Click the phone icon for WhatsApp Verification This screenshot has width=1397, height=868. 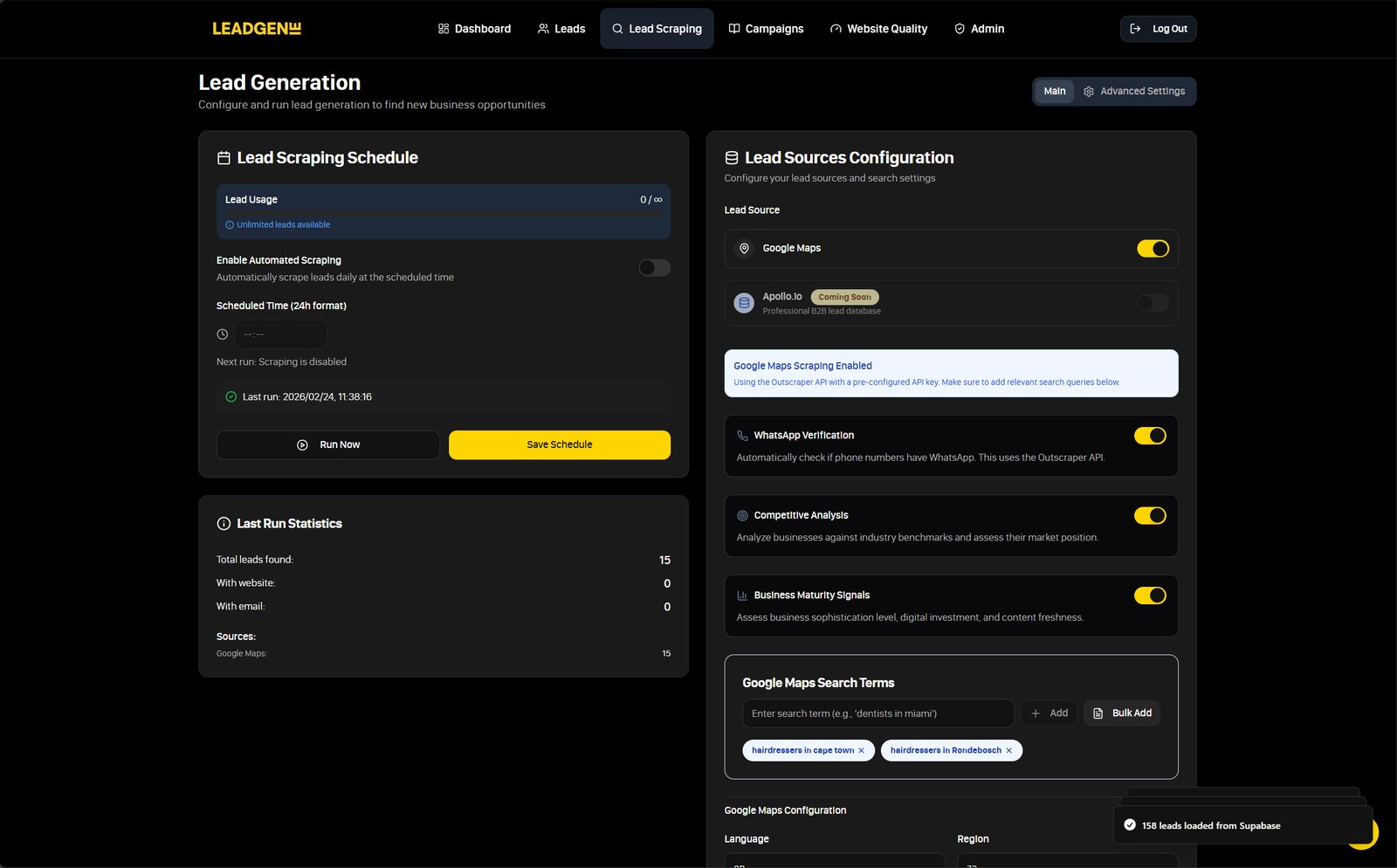(742, 436)
